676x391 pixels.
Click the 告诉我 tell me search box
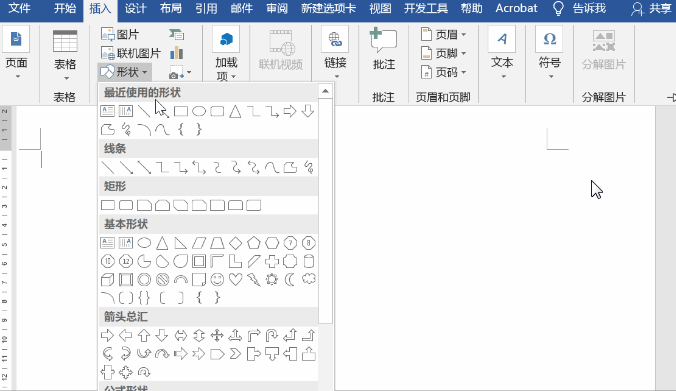(580, 8)
